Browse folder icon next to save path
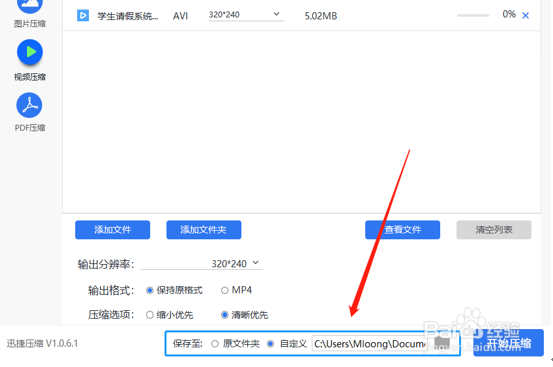The image size is (553, 367). click(442, 342)
